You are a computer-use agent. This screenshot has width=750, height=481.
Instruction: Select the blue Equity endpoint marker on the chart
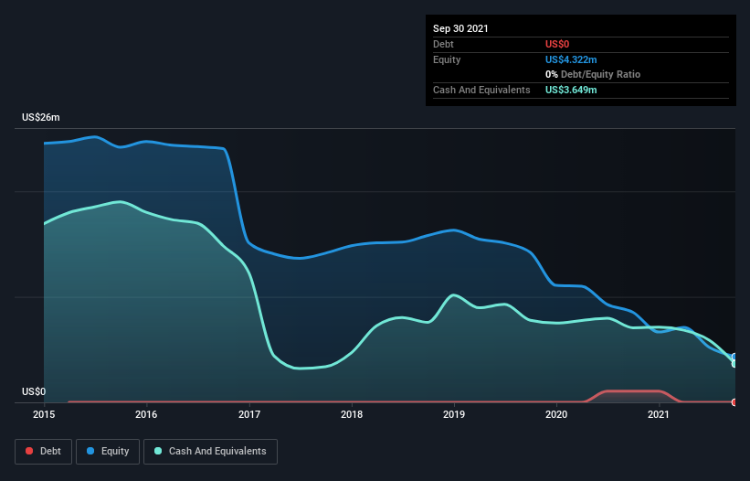735,357
